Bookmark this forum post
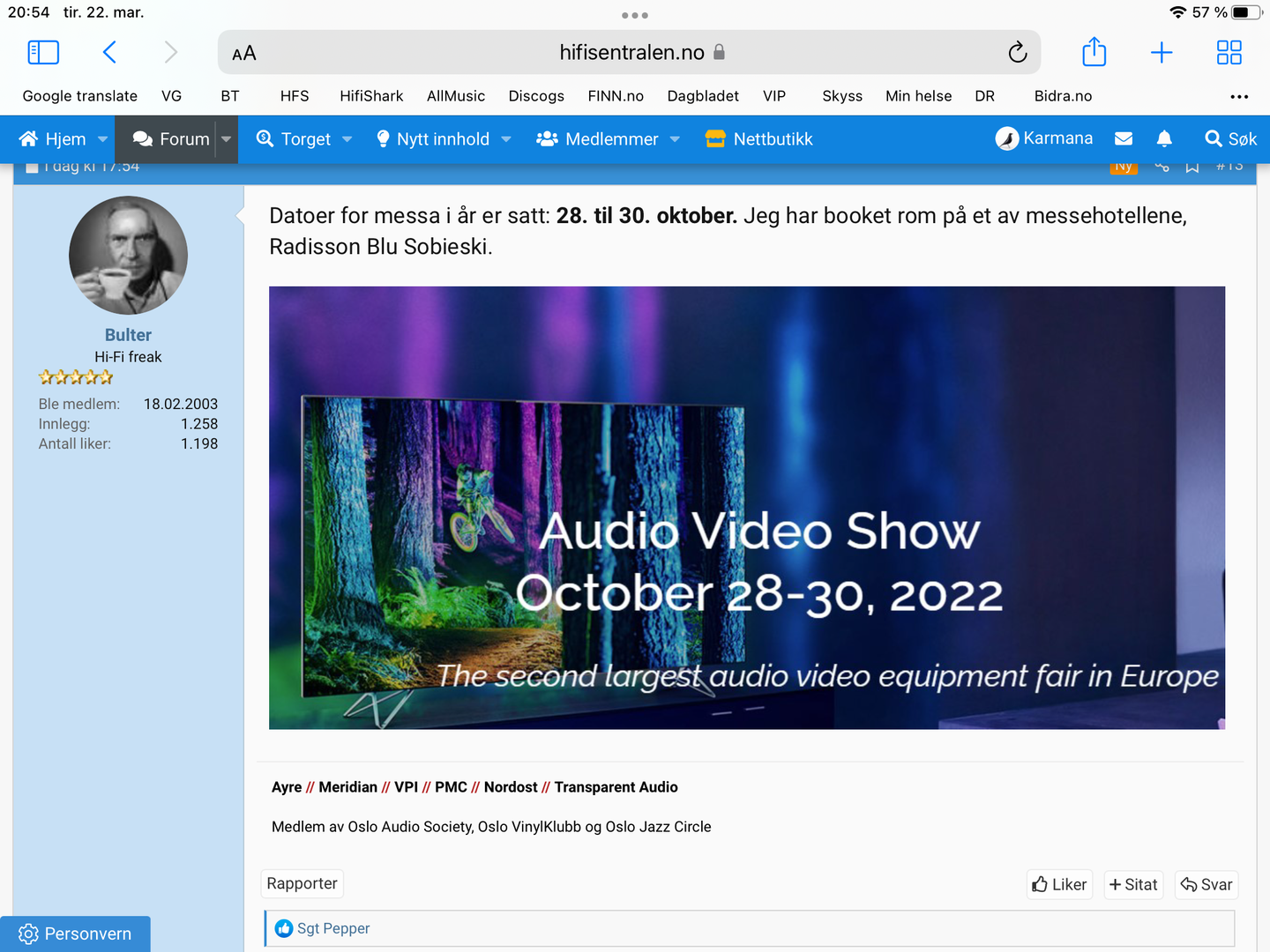This screenshot has width=1270, height=952. (x=1192, y=167)
